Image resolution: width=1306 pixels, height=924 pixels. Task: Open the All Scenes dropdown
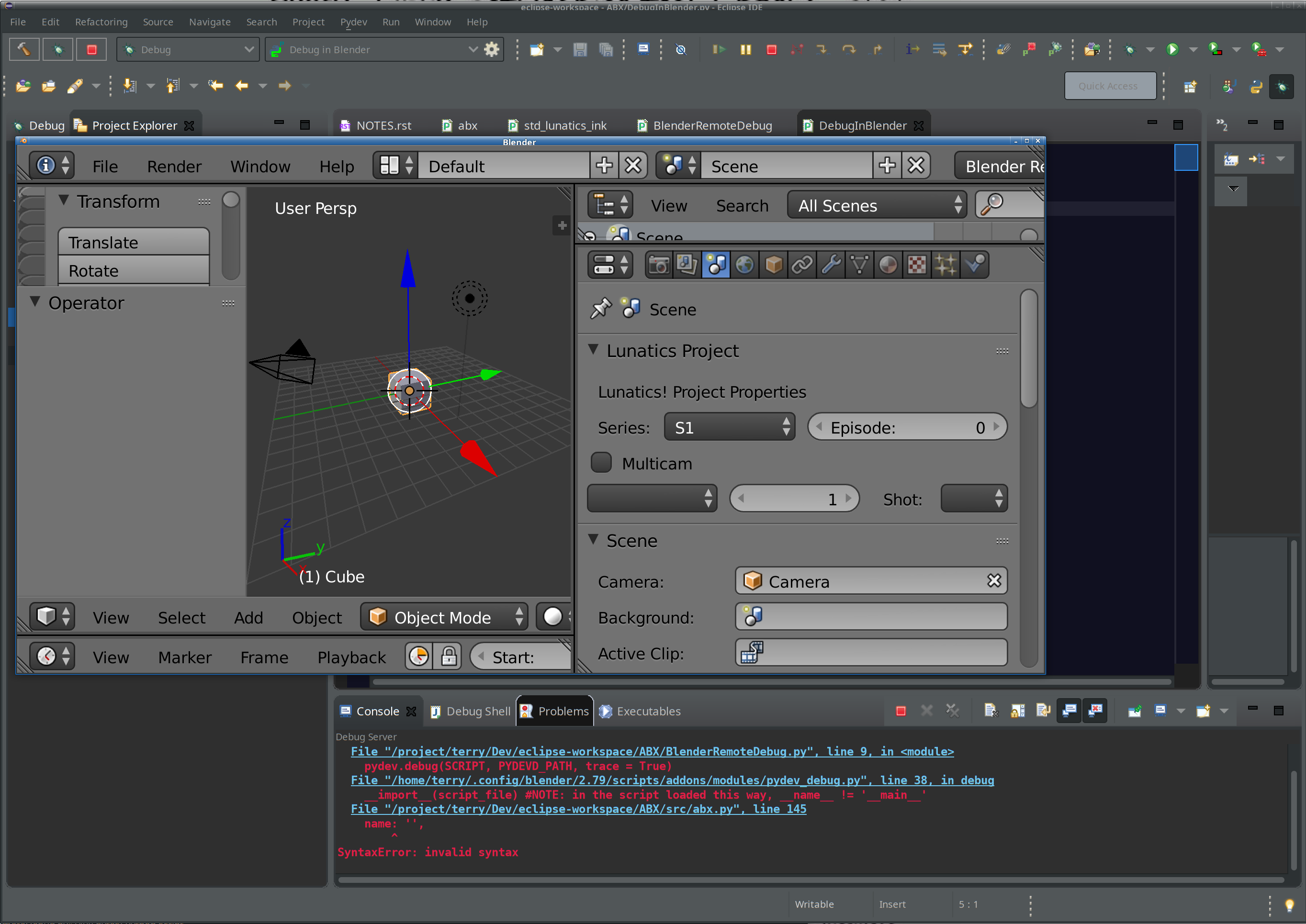tap(878, 205)
